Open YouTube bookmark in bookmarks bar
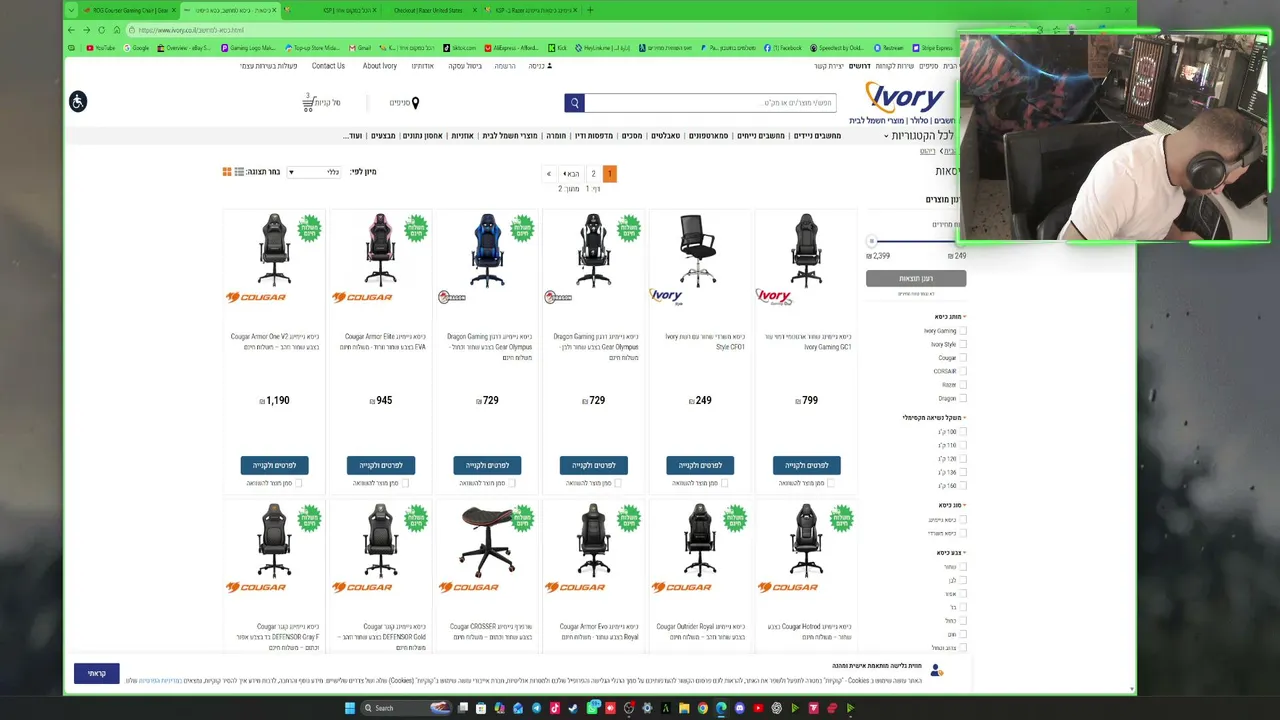1280x720 pixels. (101, 47)
